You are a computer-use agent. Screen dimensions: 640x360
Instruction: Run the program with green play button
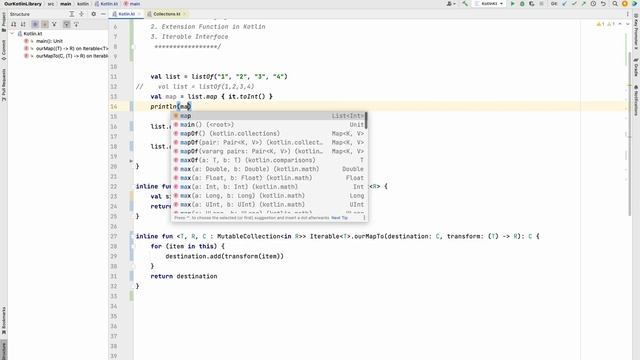coord(513,4)
